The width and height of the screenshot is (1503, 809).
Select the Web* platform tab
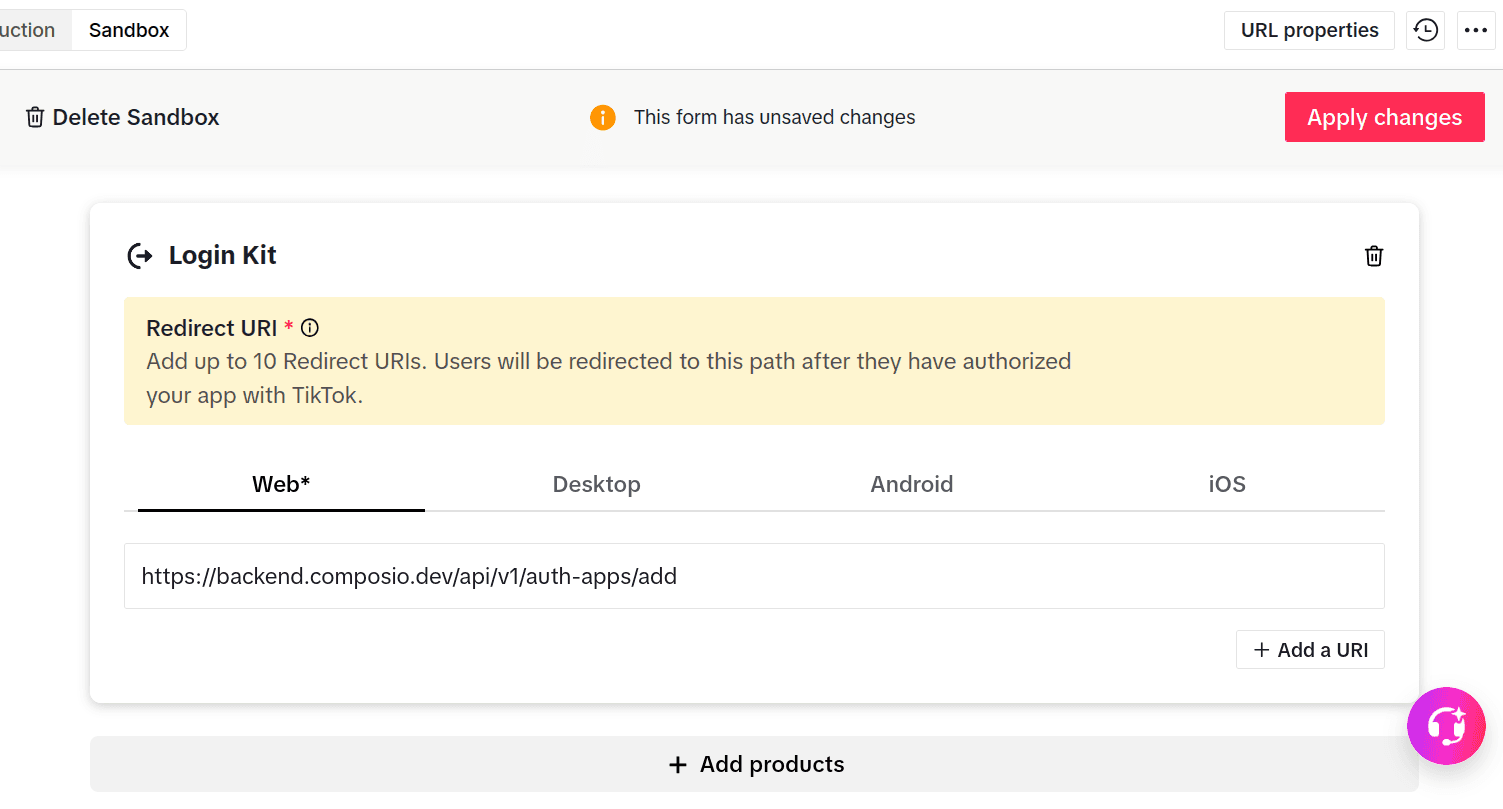pos(281,484)
